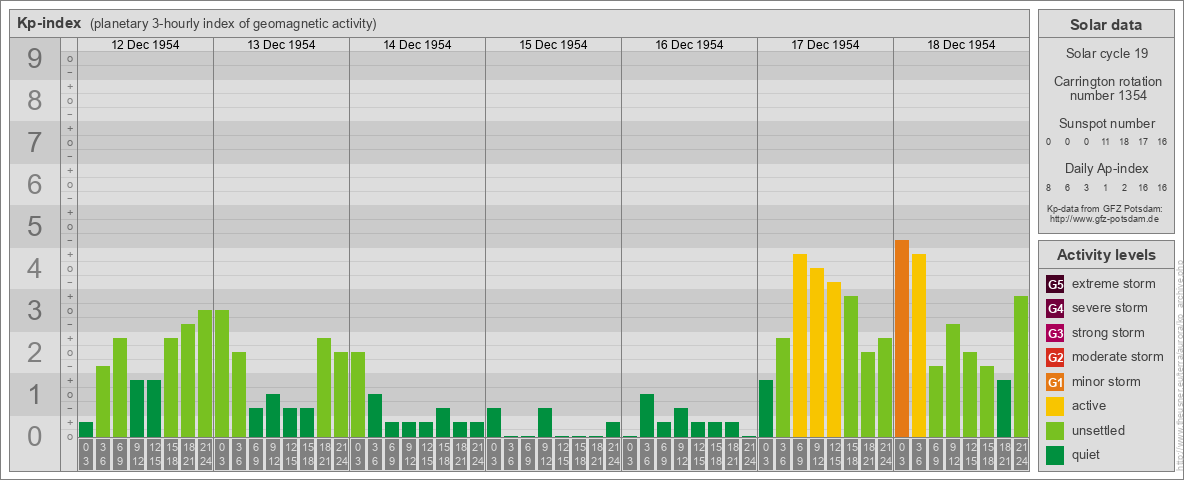Click the yellow 3-6h bar on 18 Dec
1184x480 pixels.
pos(919,346)
